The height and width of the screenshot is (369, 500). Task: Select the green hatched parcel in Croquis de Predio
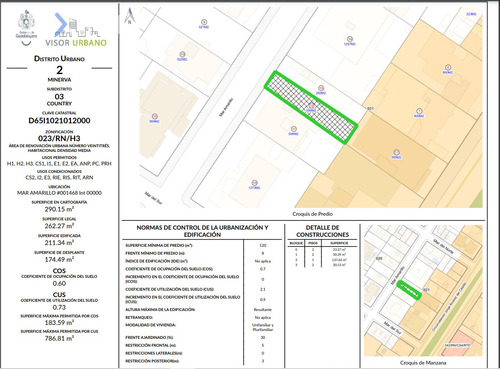pos(311,107)
